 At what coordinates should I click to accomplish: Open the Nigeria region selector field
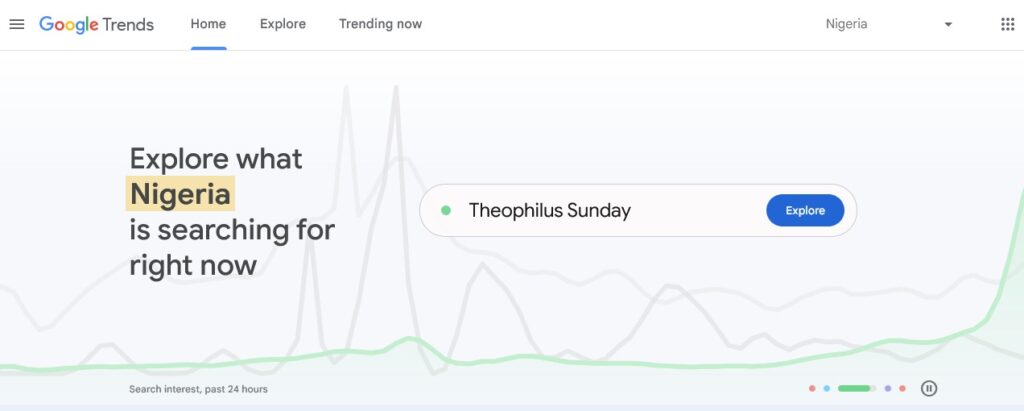[888, 24]
